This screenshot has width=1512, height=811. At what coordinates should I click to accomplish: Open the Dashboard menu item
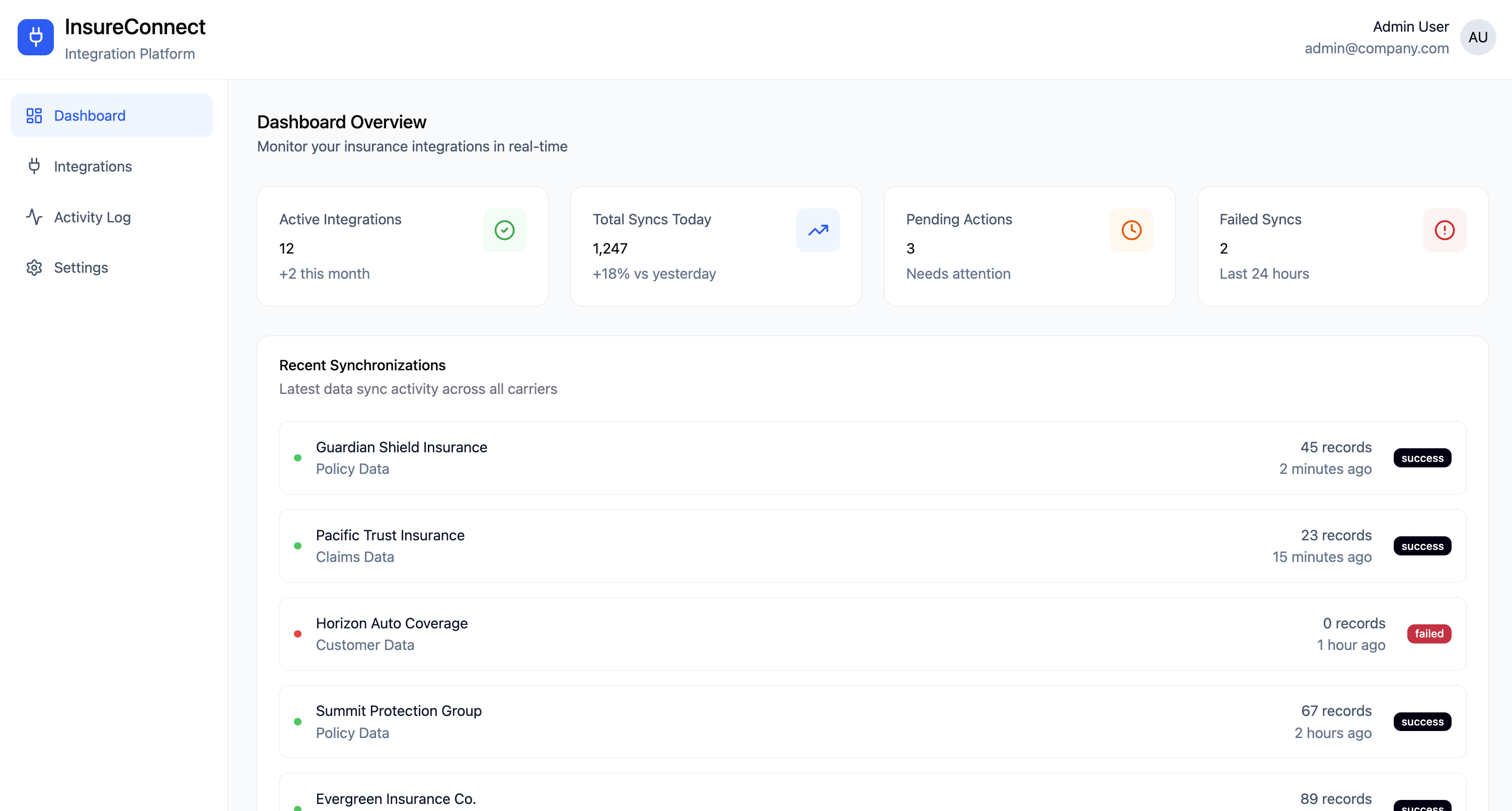(112, 116)
